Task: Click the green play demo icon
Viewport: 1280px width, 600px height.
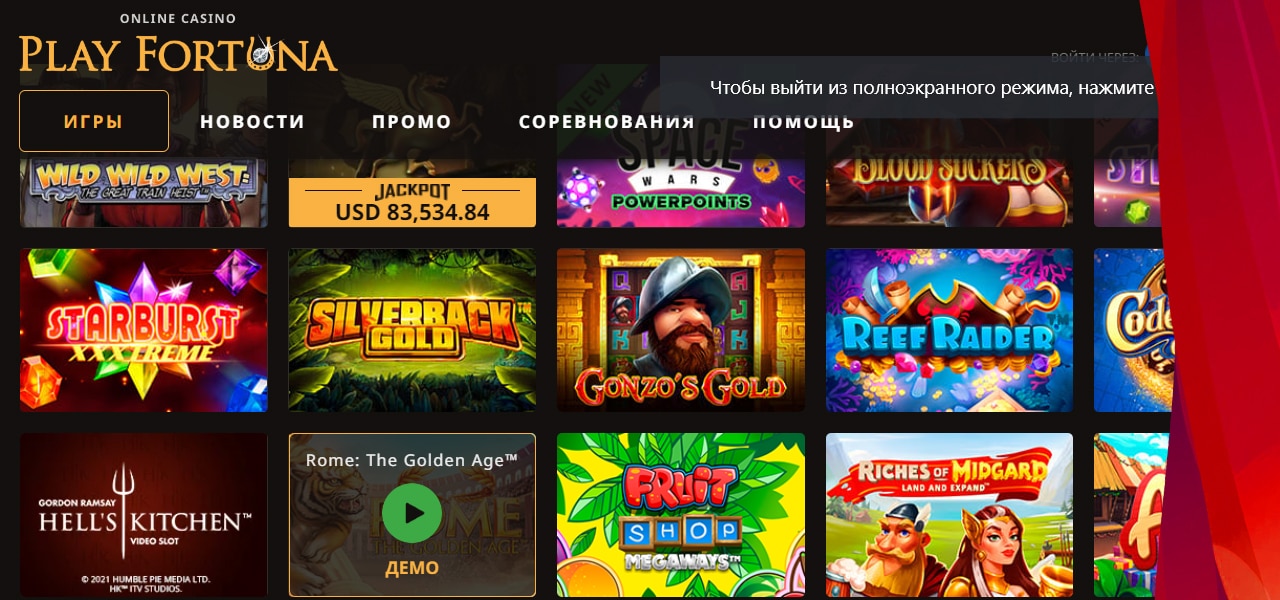Action: pyautogui.click(x=412, y=514)
